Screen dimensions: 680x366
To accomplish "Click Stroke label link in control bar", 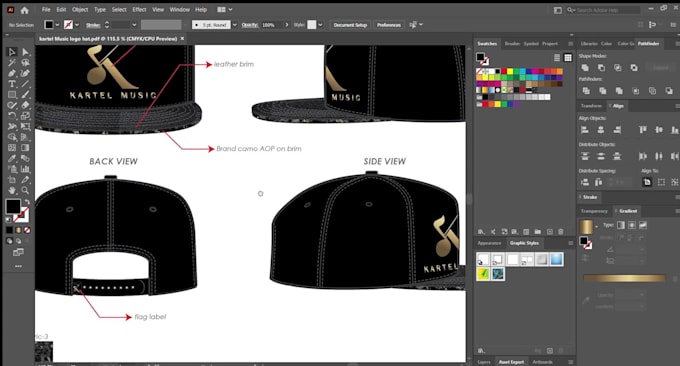I will pyautogui.click(x=93, y=25).
